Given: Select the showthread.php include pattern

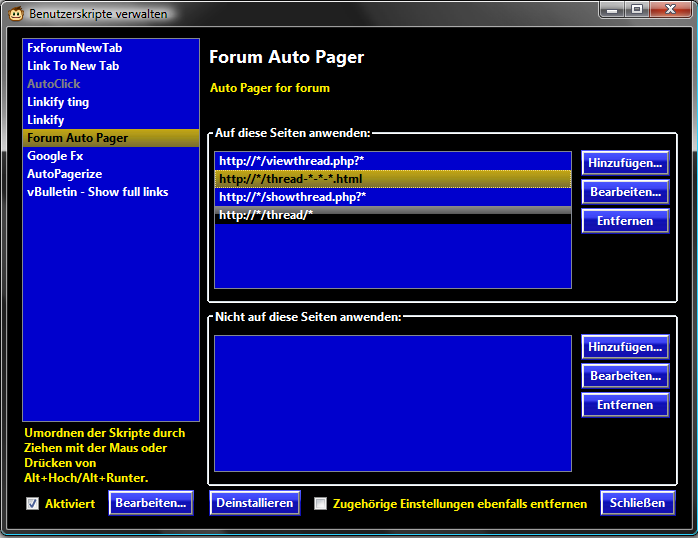Looking at the screenshot, I should pos(393,197).
